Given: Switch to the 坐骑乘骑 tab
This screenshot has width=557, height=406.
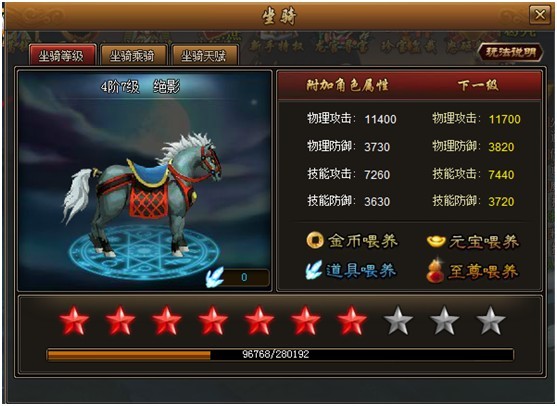Looking at the screenshot, I should click(x=132, y=56).
